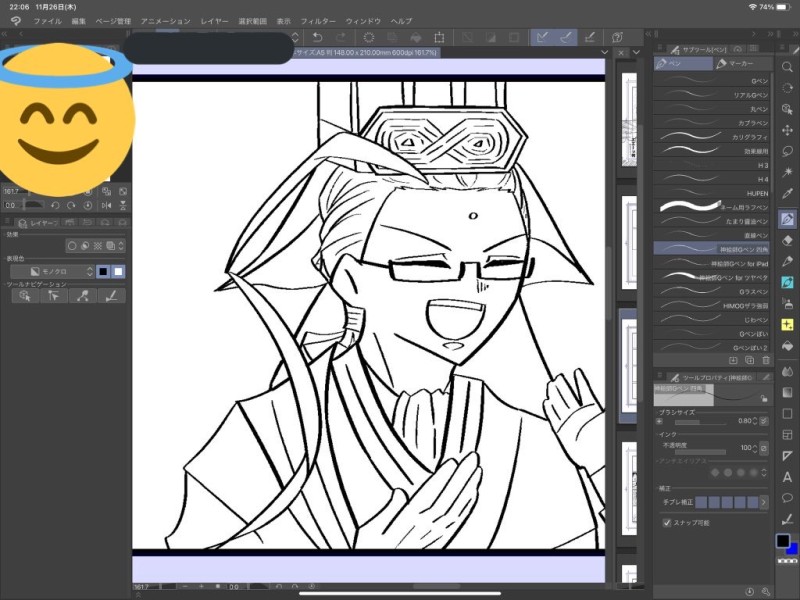Click the Clear dotted-circle command icon
The image size is (800, 600).
click(x=368, y=37)
